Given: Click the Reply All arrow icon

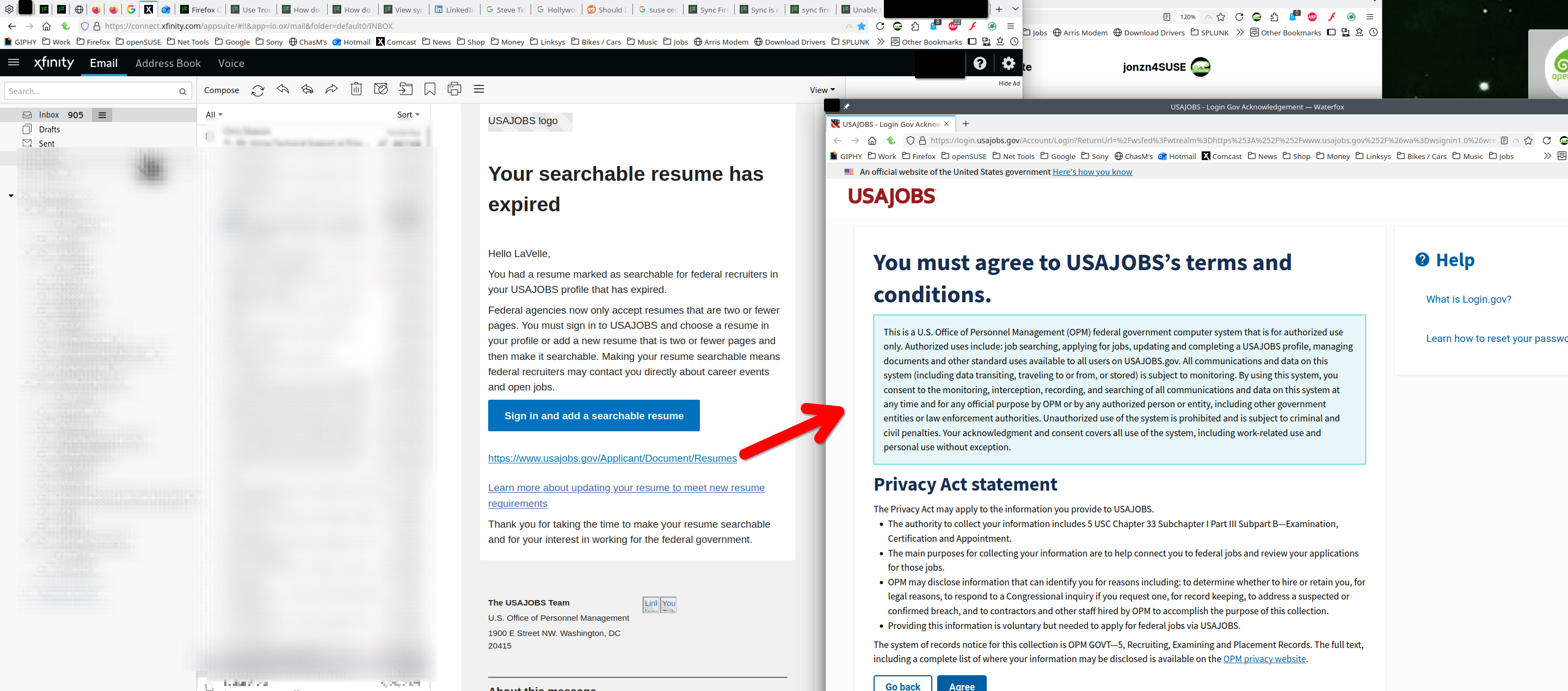Looking at the screenshot, I should tap(307, 89).
